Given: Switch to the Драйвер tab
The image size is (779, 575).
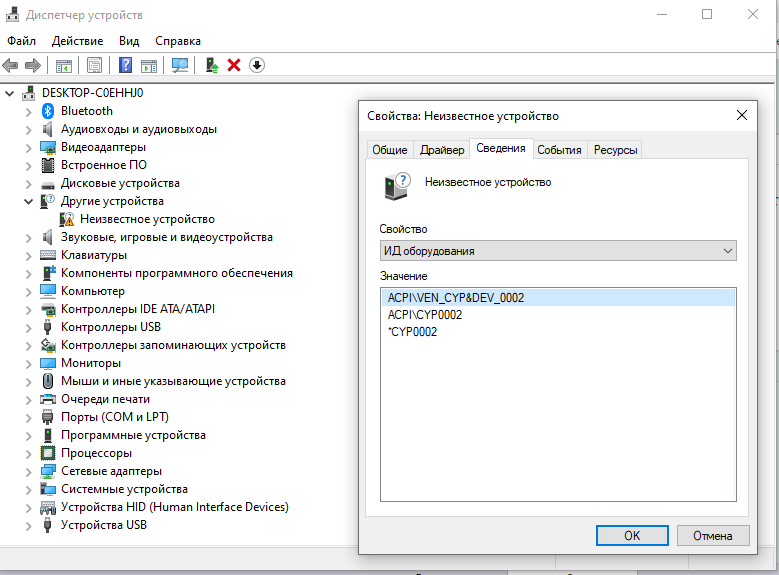Looking at the screenshot, I should (442, 150).
